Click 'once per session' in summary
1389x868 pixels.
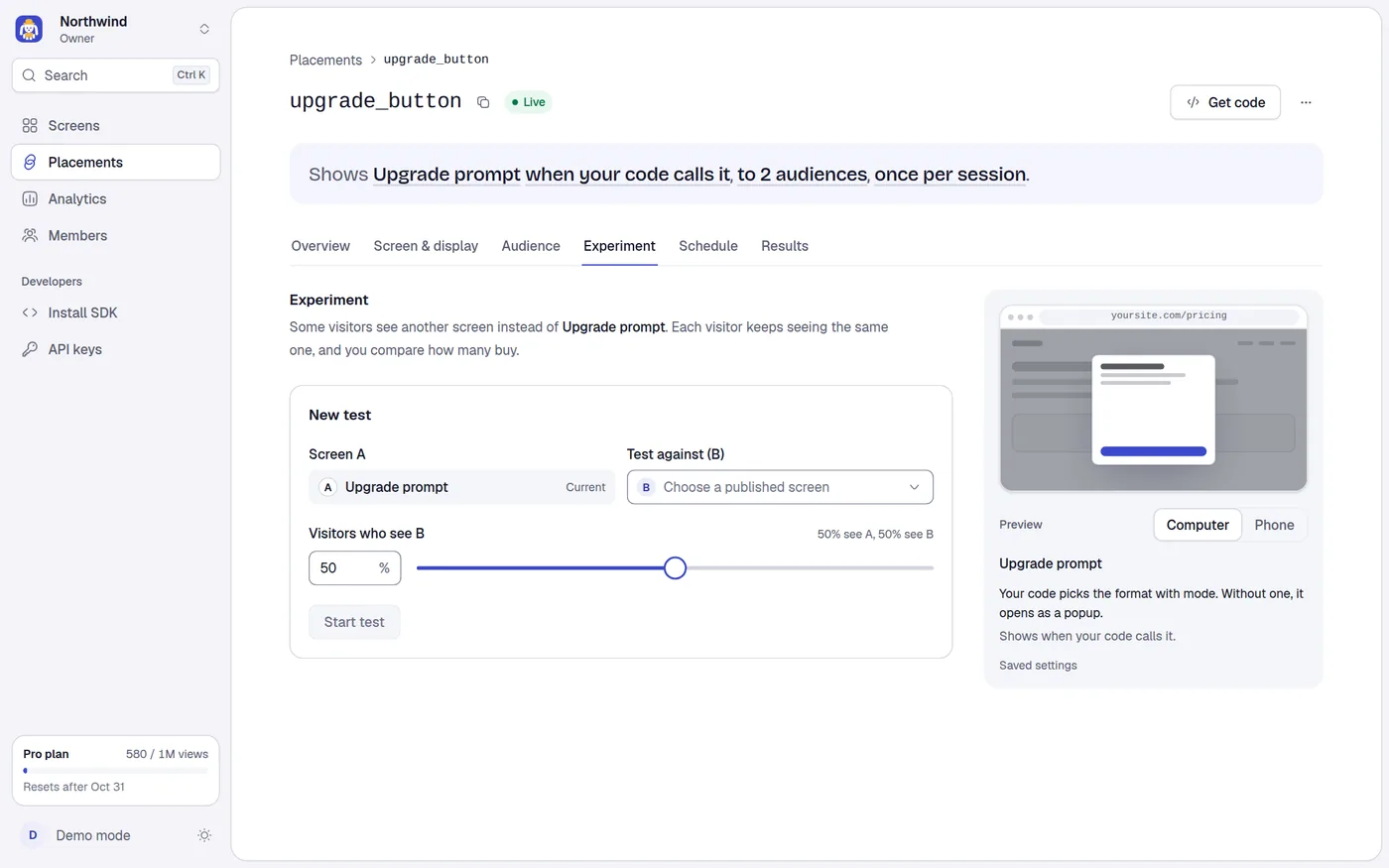tap(950, 175)
